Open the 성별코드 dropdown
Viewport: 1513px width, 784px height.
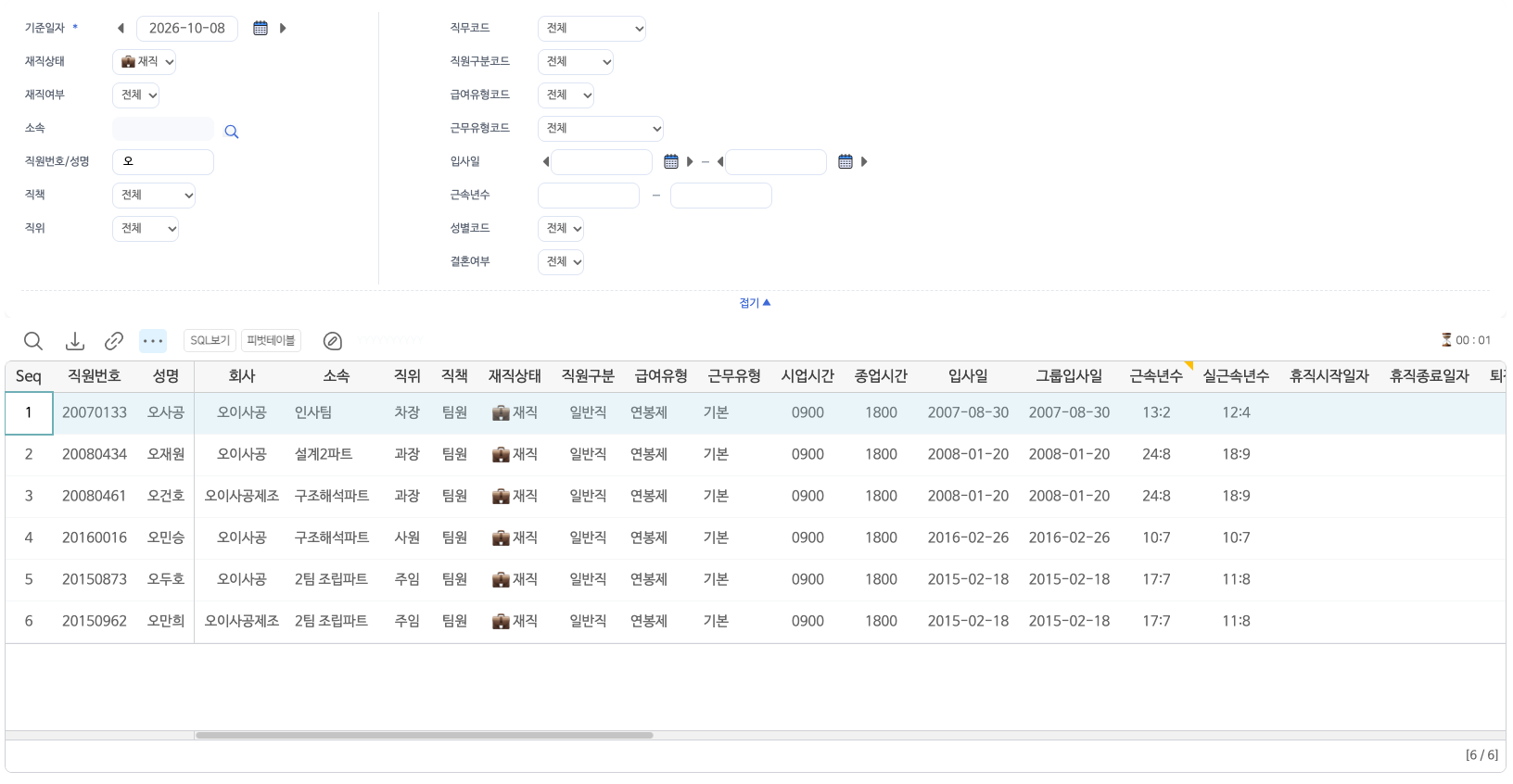click(x=561, y=229)
